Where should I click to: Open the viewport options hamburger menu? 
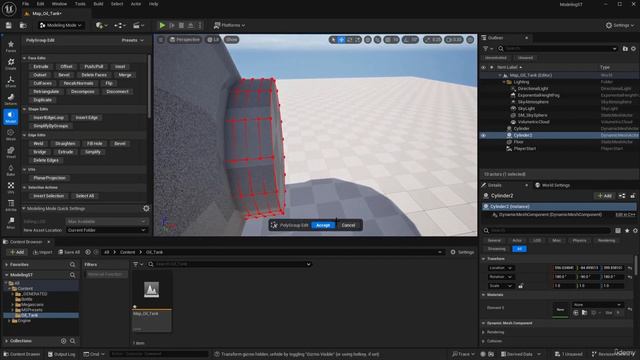(x=161, y=40)
